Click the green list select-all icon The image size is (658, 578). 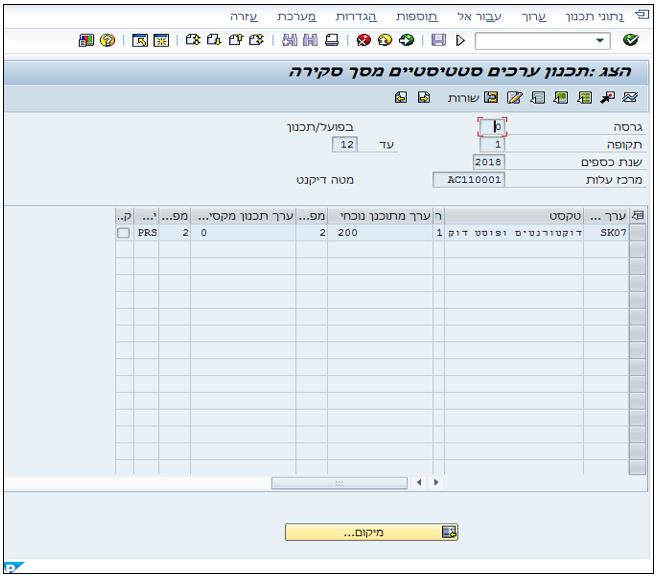tap(584, 98)
